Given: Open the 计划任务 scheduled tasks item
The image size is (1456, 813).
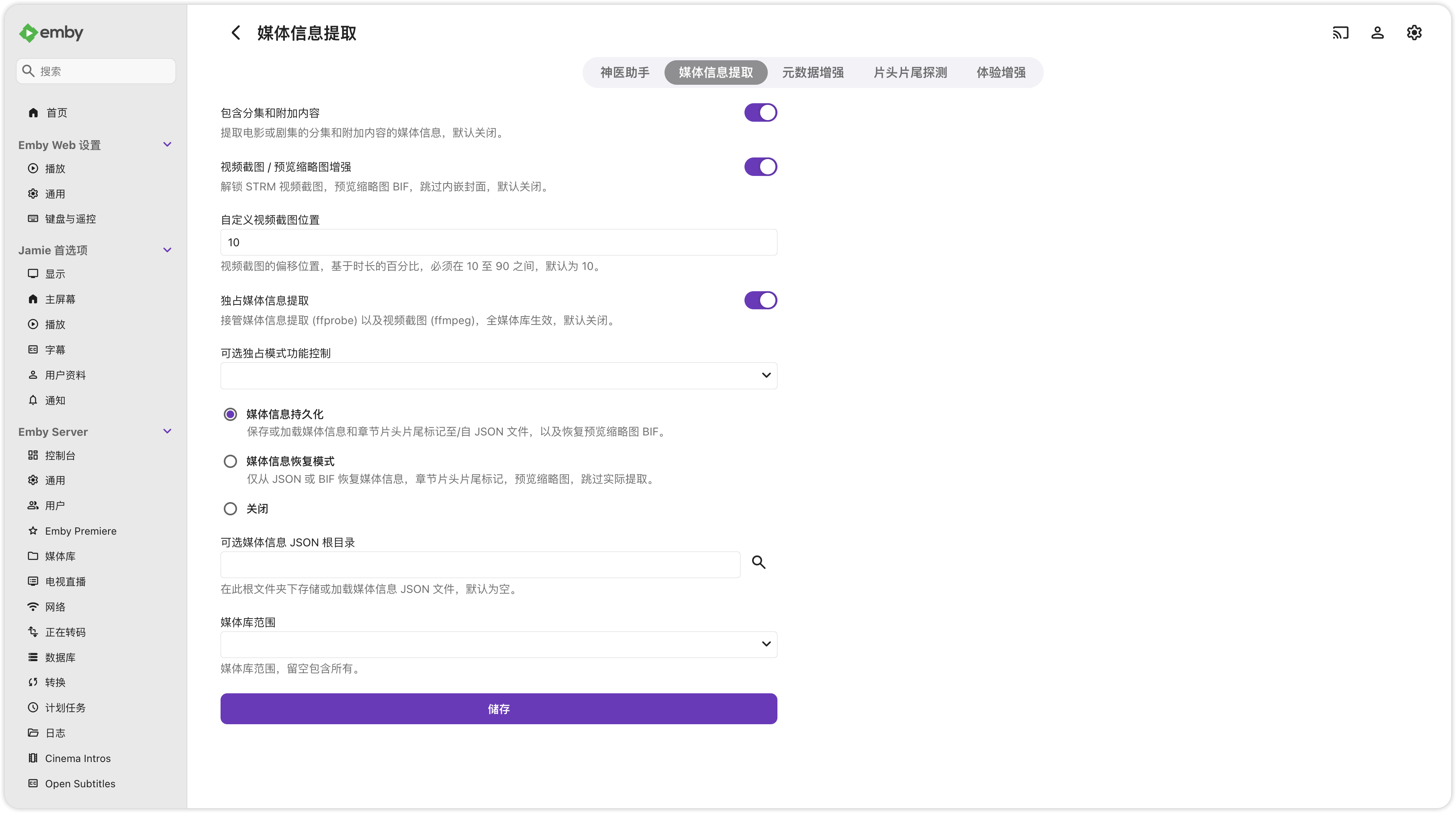Looking at the screenshot, I should pos(65,707).
